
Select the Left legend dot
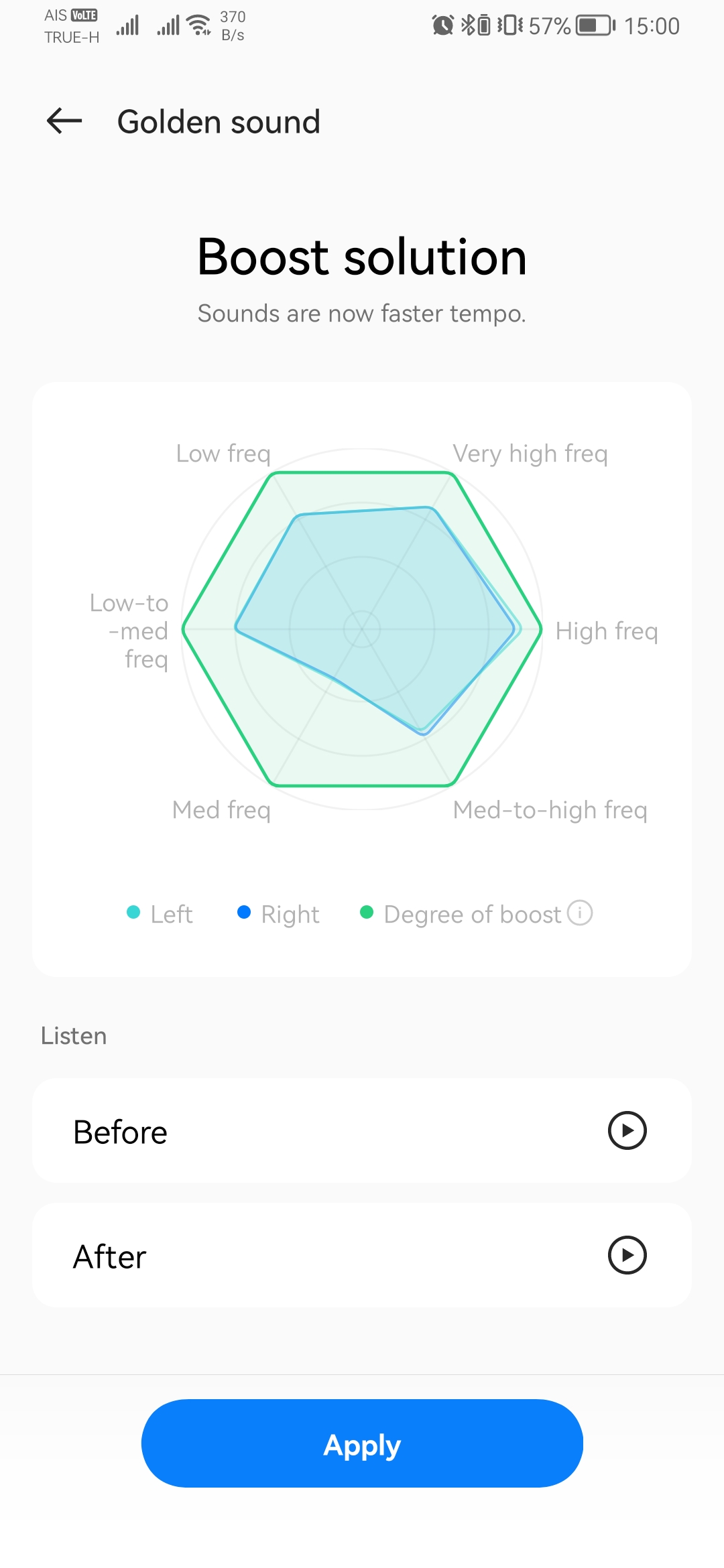coord(133,912)
